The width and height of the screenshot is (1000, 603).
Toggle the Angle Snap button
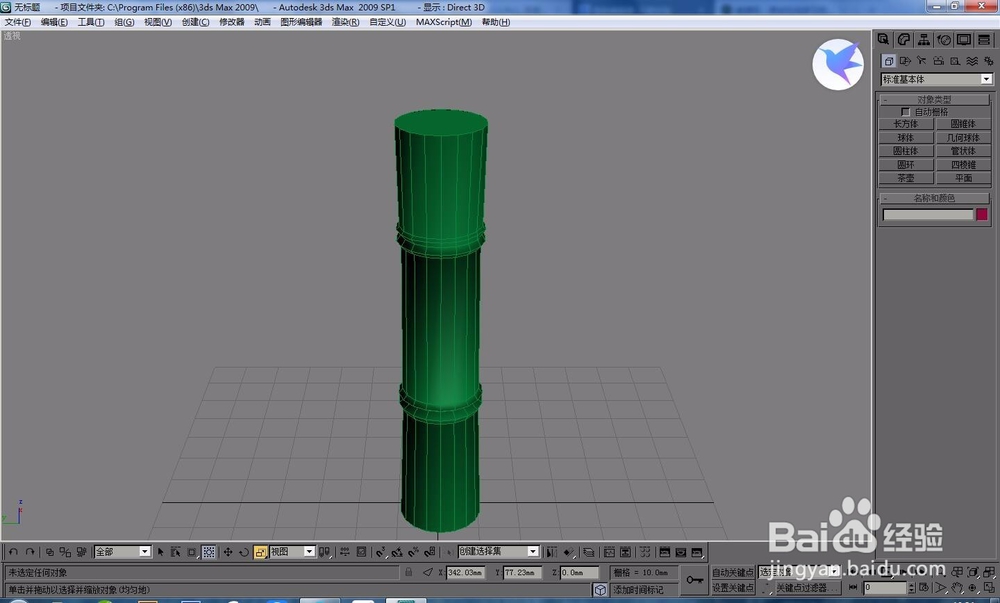397,552
